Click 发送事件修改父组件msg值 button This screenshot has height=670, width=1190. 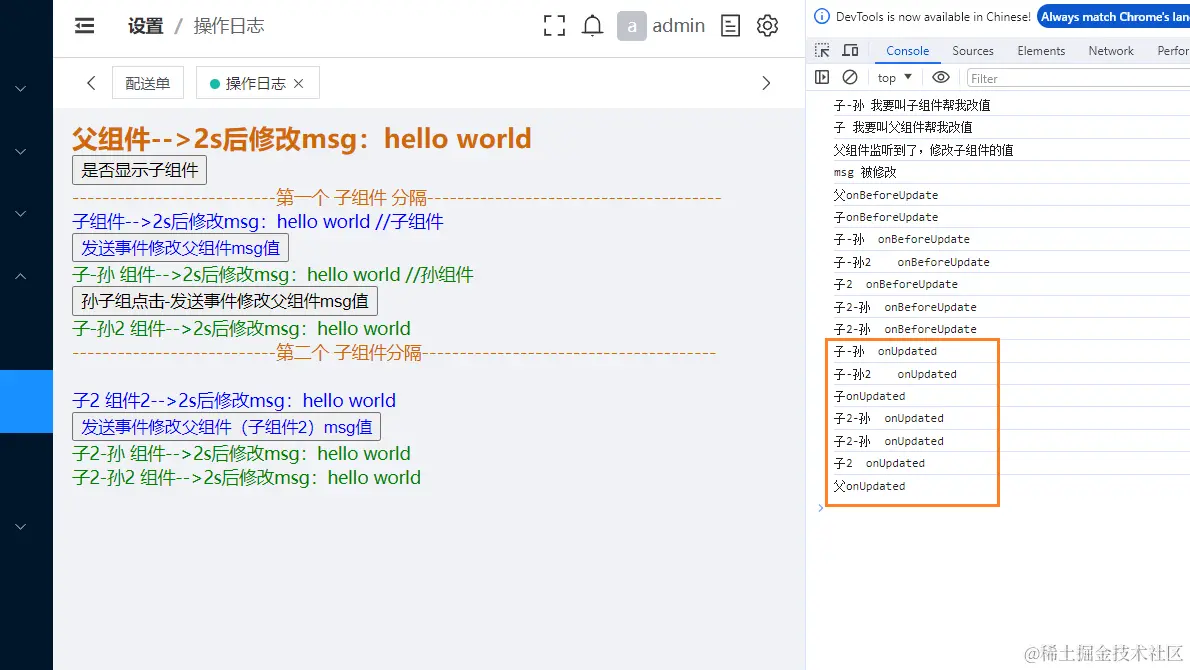click(x=181, y=247)
